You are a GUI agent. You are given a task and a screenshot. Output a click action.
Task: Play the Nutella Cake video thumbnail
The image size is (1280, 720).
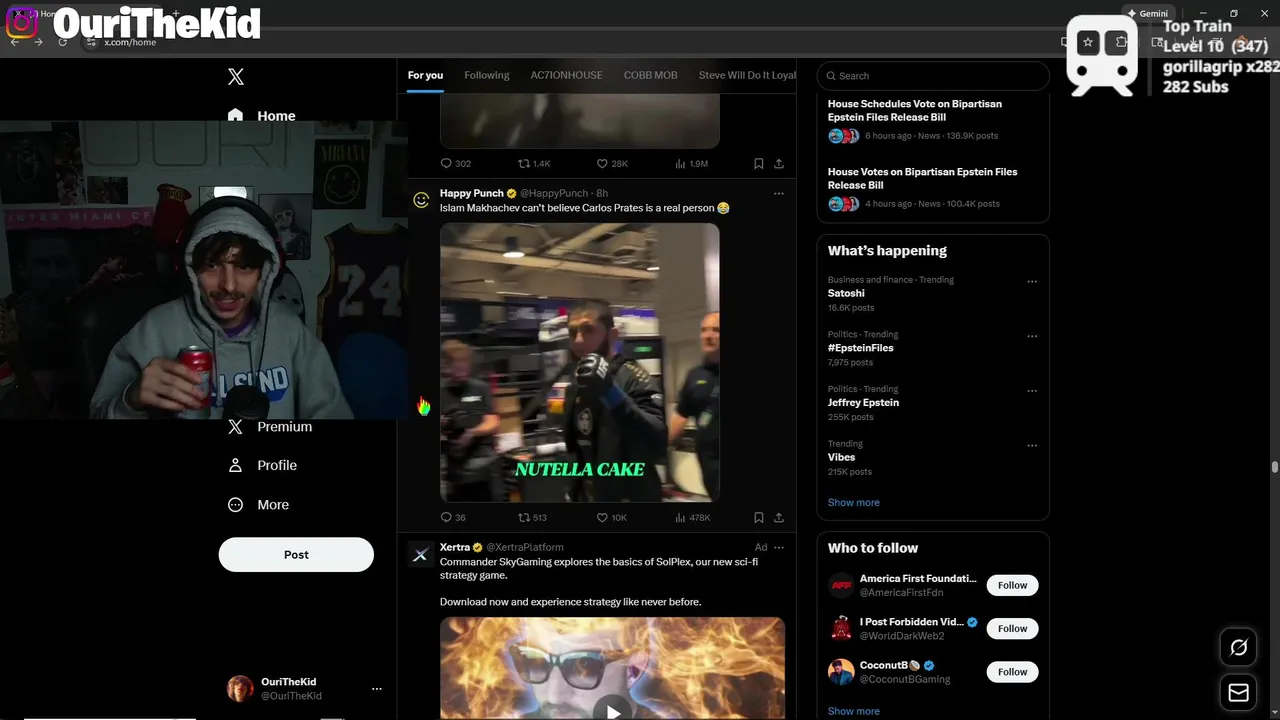point(580,362)
